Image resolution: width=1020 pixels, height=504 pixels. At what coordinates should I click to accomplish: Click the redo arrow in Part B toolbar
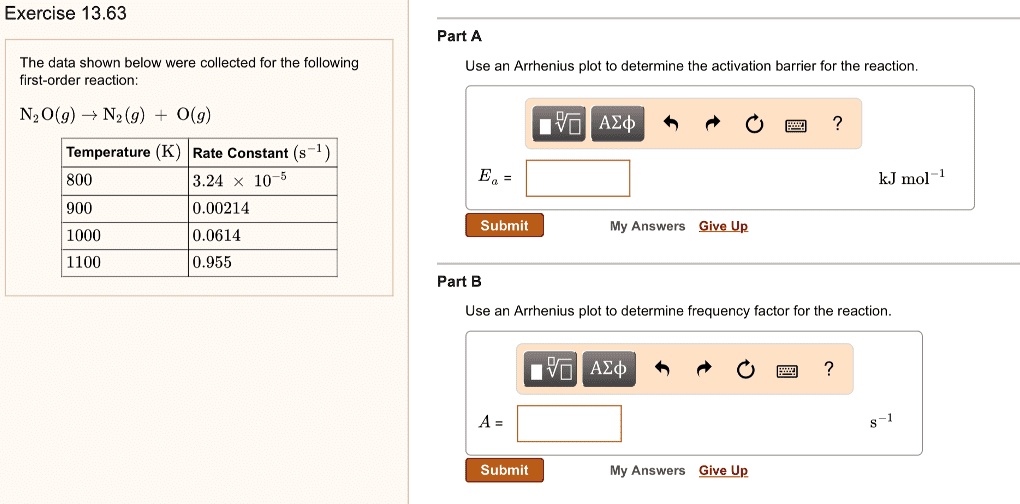[x=702, y=370]
